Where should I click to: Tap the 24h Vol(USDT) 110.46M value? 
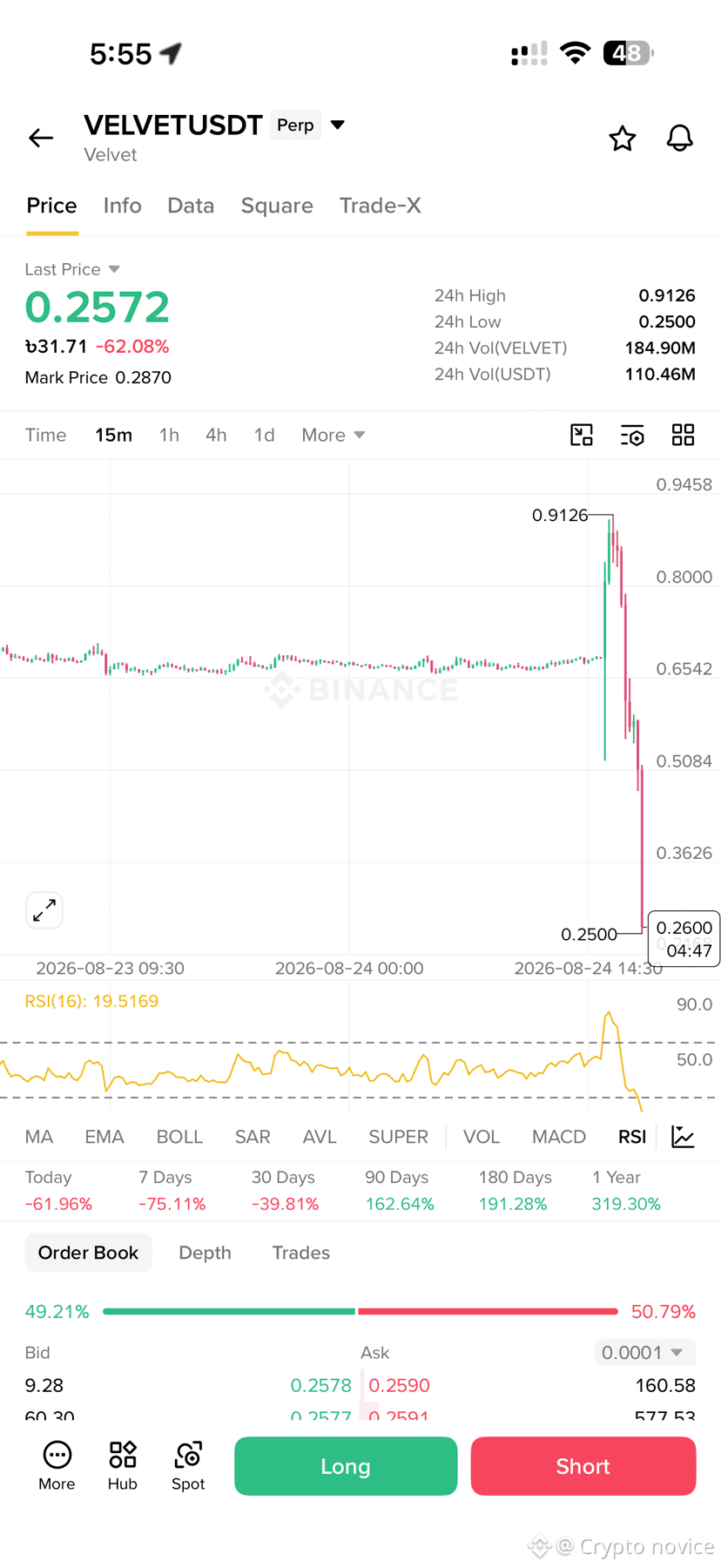[660, 374]
